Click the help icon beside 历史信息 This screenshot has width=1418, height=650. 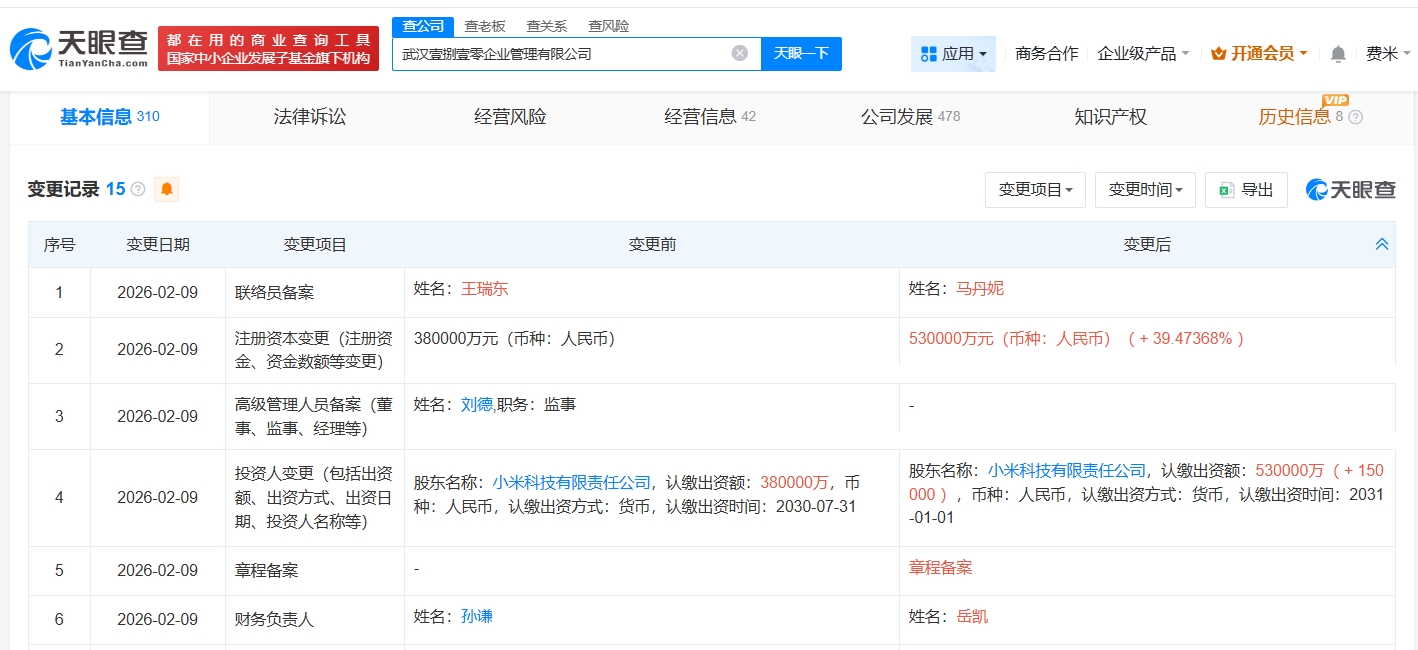tap(1356, 117)
